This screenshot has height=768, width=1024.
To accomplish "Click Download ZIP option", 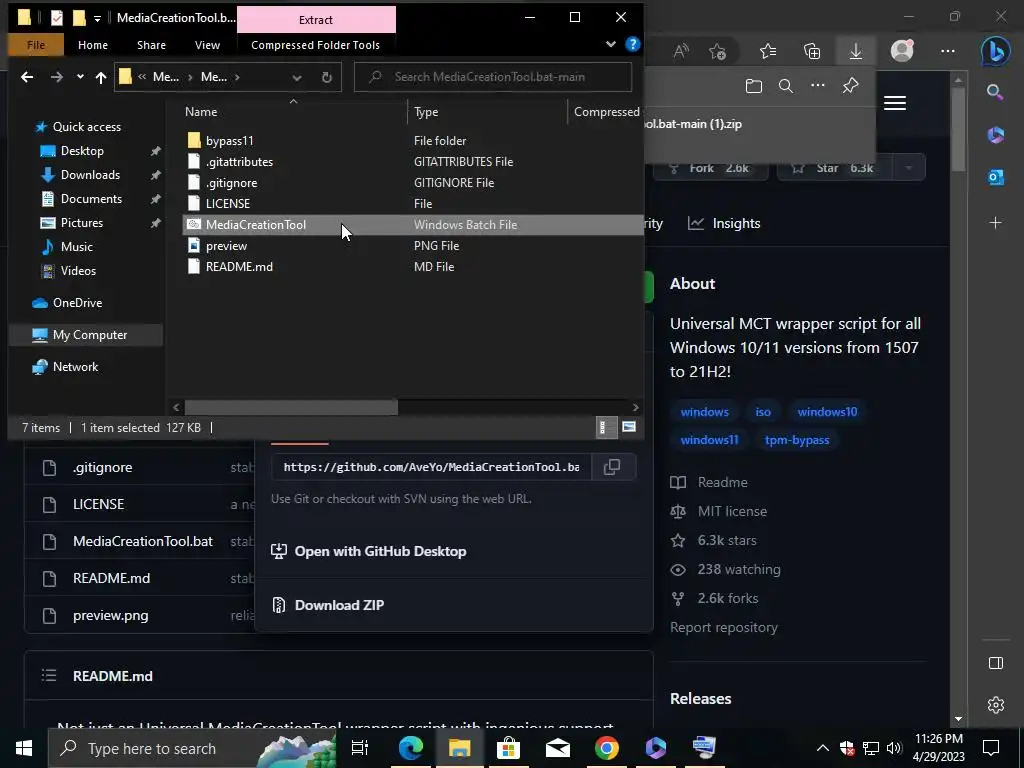I will [339, 605].
